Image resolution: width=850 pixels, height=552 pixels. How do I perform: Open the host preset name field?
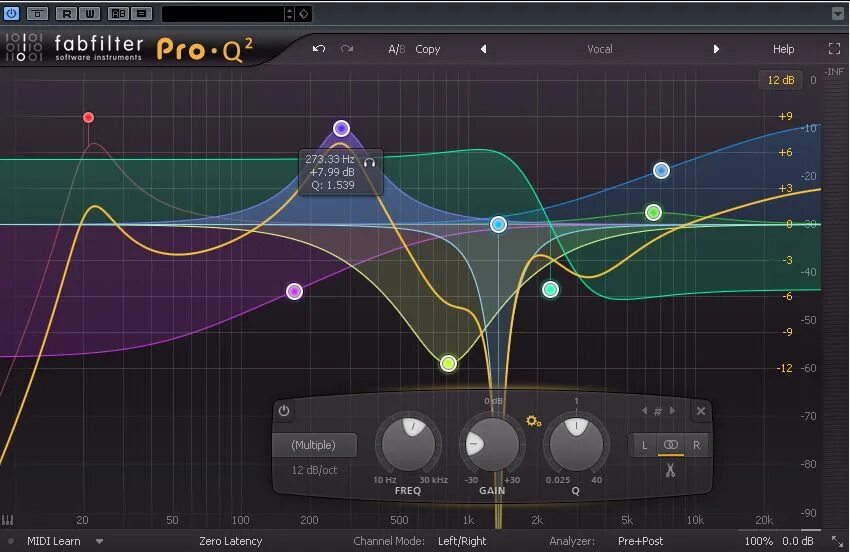[x=223, y=14]
